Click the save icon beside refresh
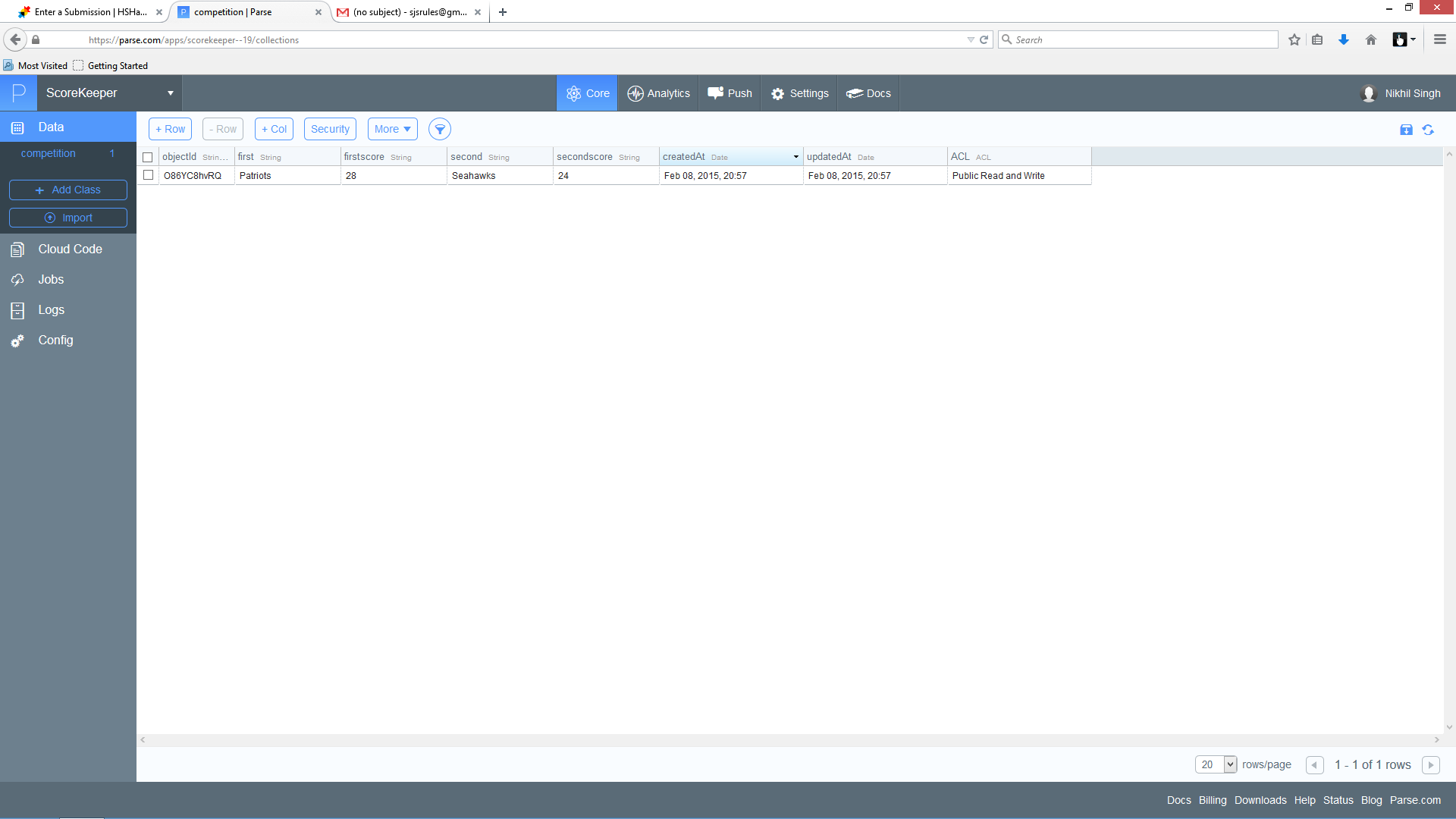The height and width of the screenshot is (819, 1456). pyautogui.click(x=1406, y=130)
